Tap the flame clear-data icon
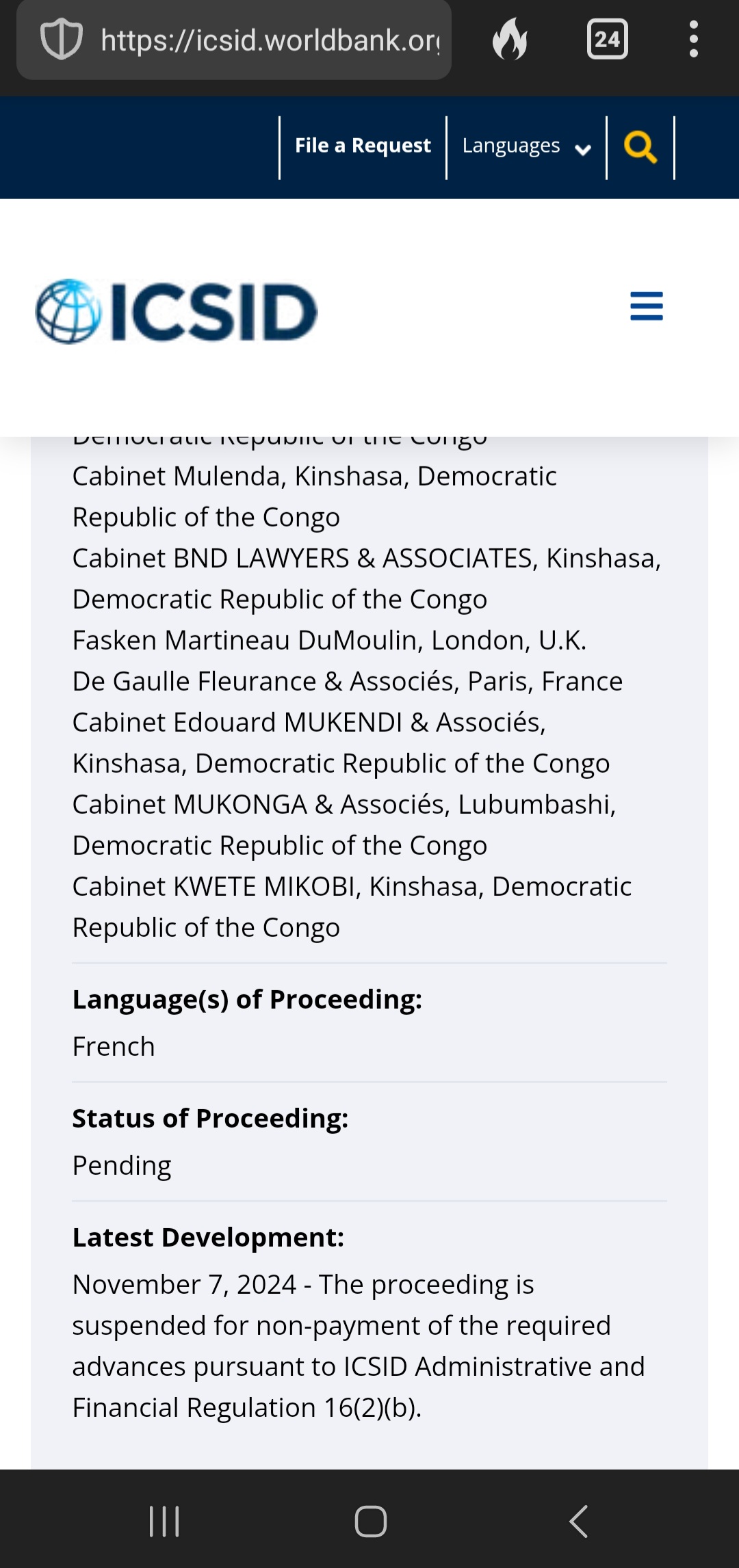The width and height of the screenshot is (739, 1568). [510, 39]
